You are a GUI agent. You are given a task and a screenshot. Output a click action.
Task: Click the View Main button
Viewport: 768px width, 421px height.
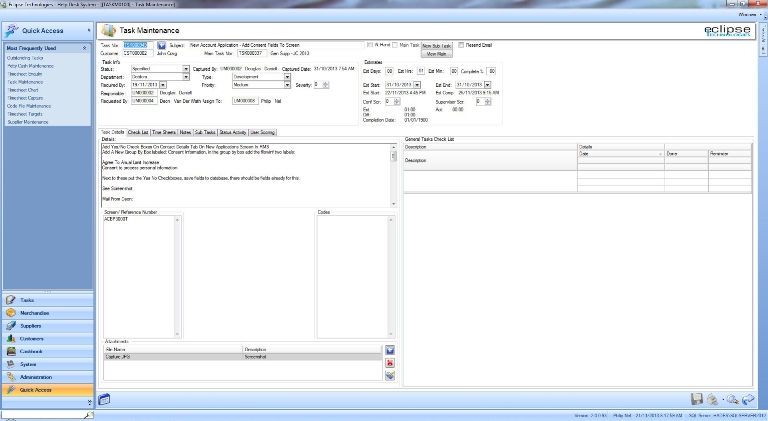436,54
